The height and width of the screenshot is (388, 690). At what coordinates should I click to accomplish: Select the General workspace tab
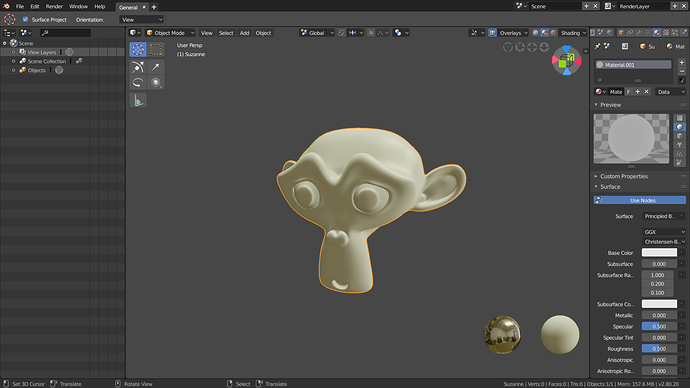tap(128, 7)
